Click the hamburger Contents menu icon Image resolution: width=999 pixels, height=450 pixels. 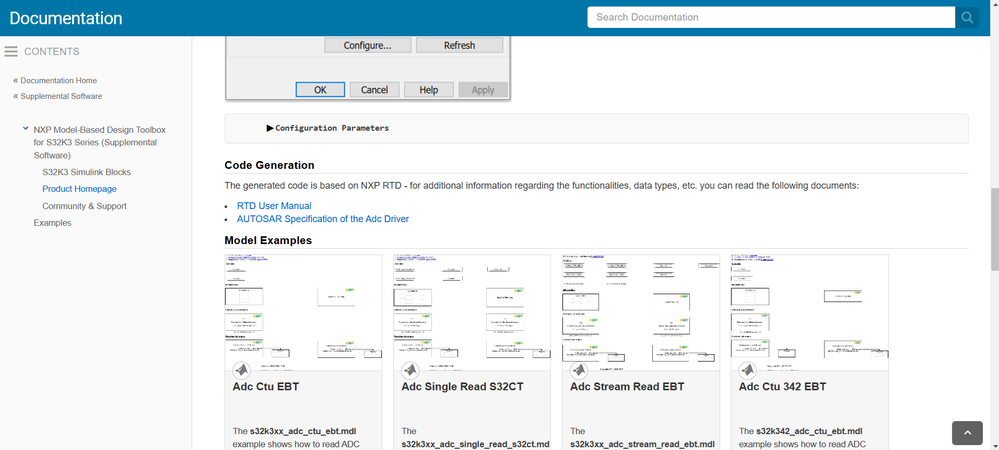coord(12,52)
